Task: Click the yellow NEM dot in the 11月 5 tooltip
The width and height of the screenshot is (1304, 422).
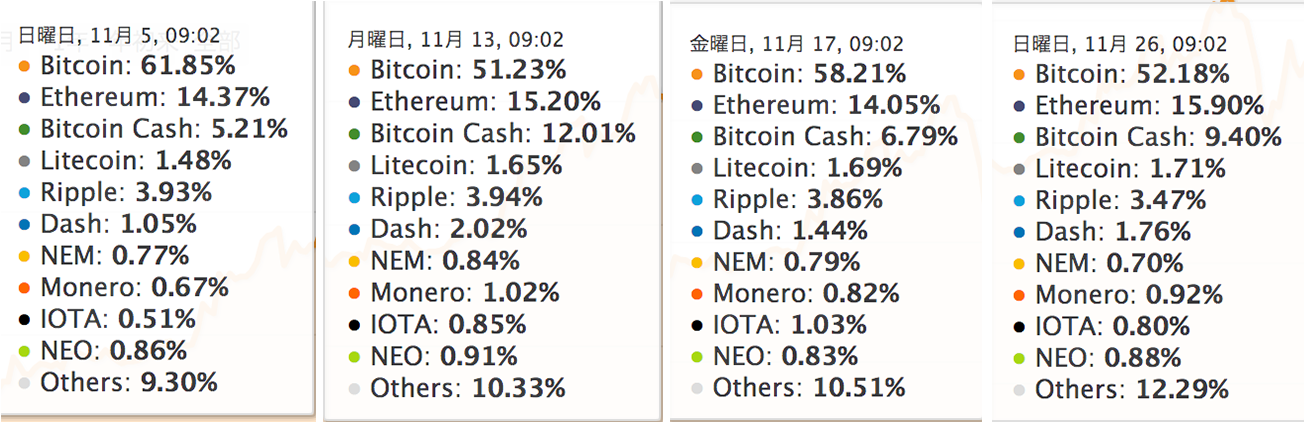Action: tap(24, 257)
